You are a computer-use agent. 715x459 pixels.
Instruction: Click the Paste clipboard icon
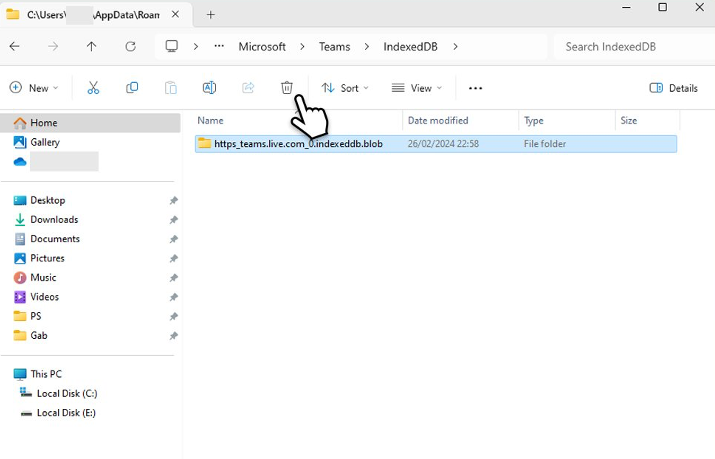171,88
